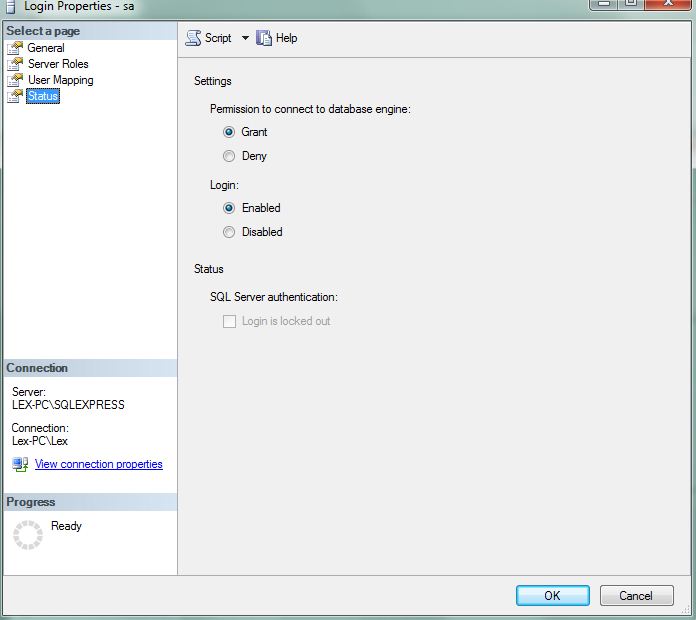
Task: Click the Progress section header
Action: 90,502
